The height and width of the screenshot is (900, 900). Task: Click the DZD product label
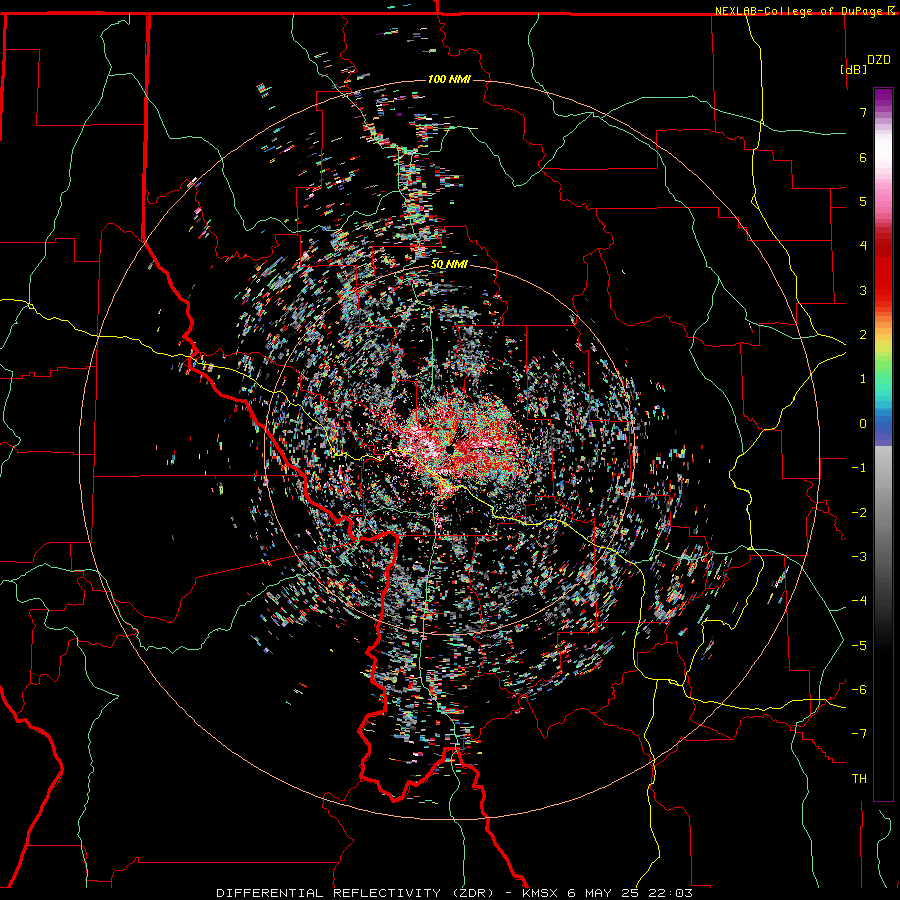pos(879,60)
